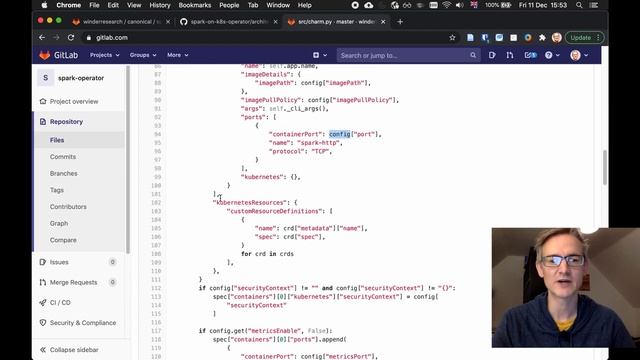Click line number 112 in code

click(x=156, y=288)
